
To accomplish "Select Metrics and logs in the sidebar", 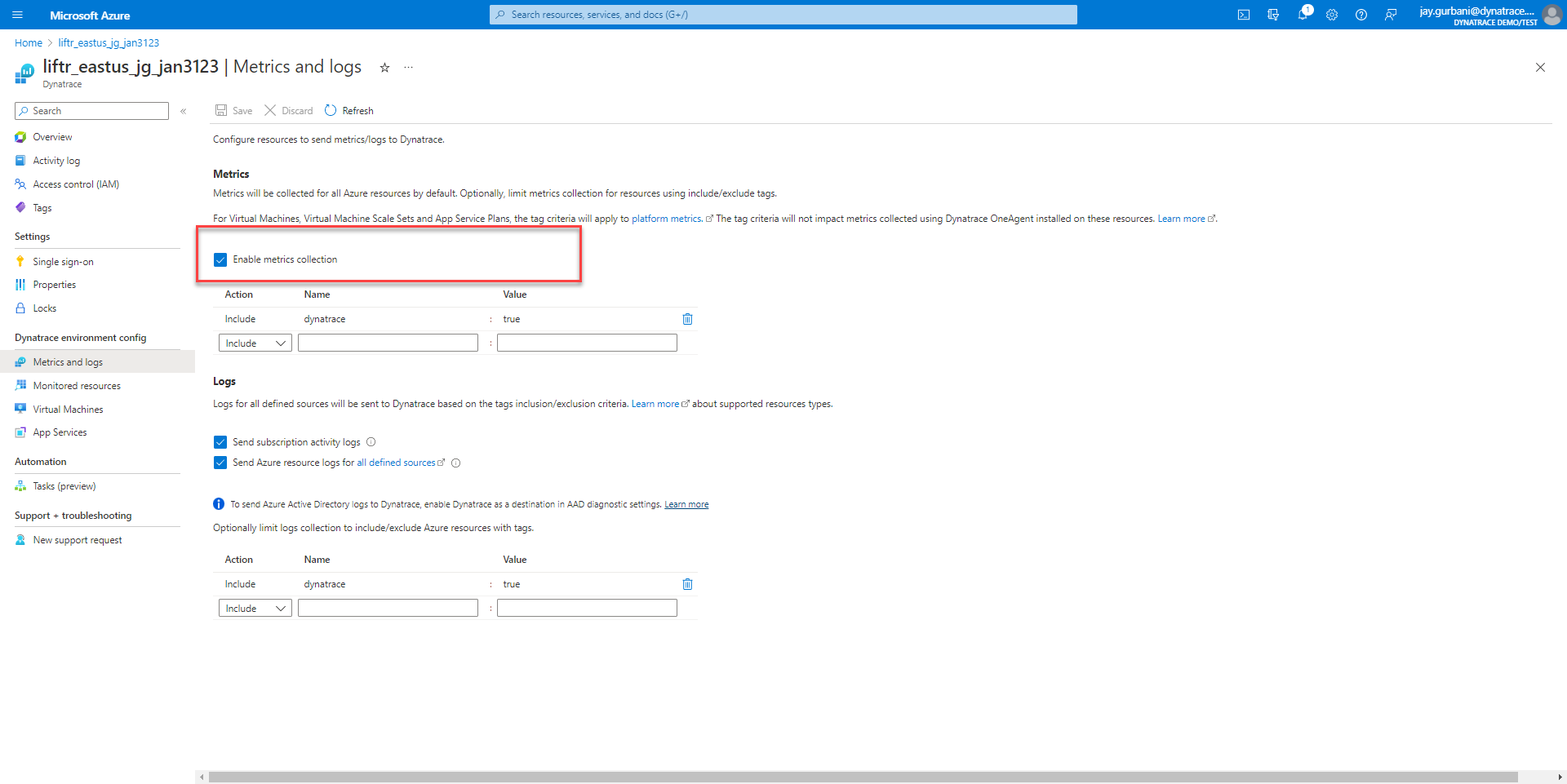I will 97,362.
